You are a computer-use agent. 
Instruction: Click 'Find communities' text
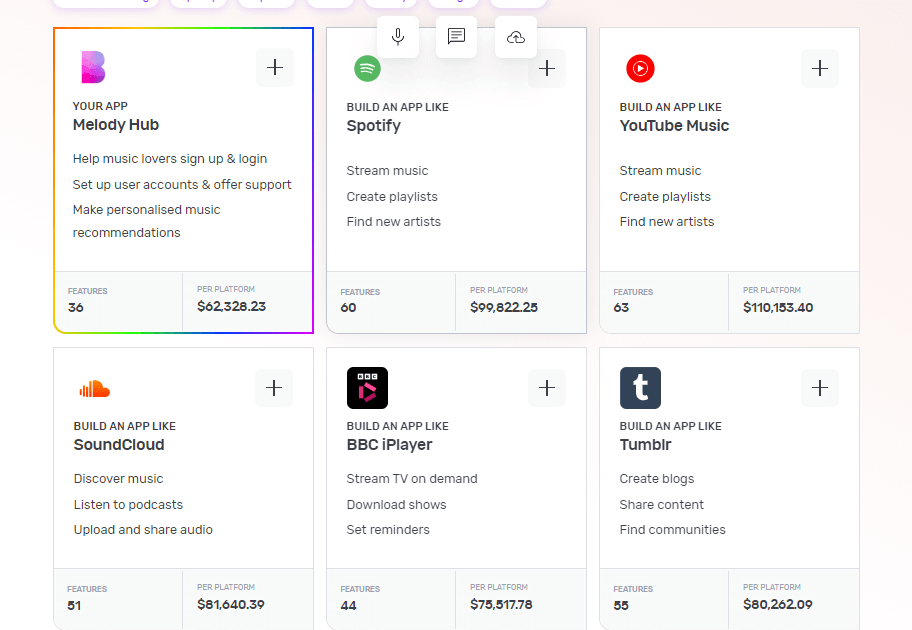tap(672, 530)
